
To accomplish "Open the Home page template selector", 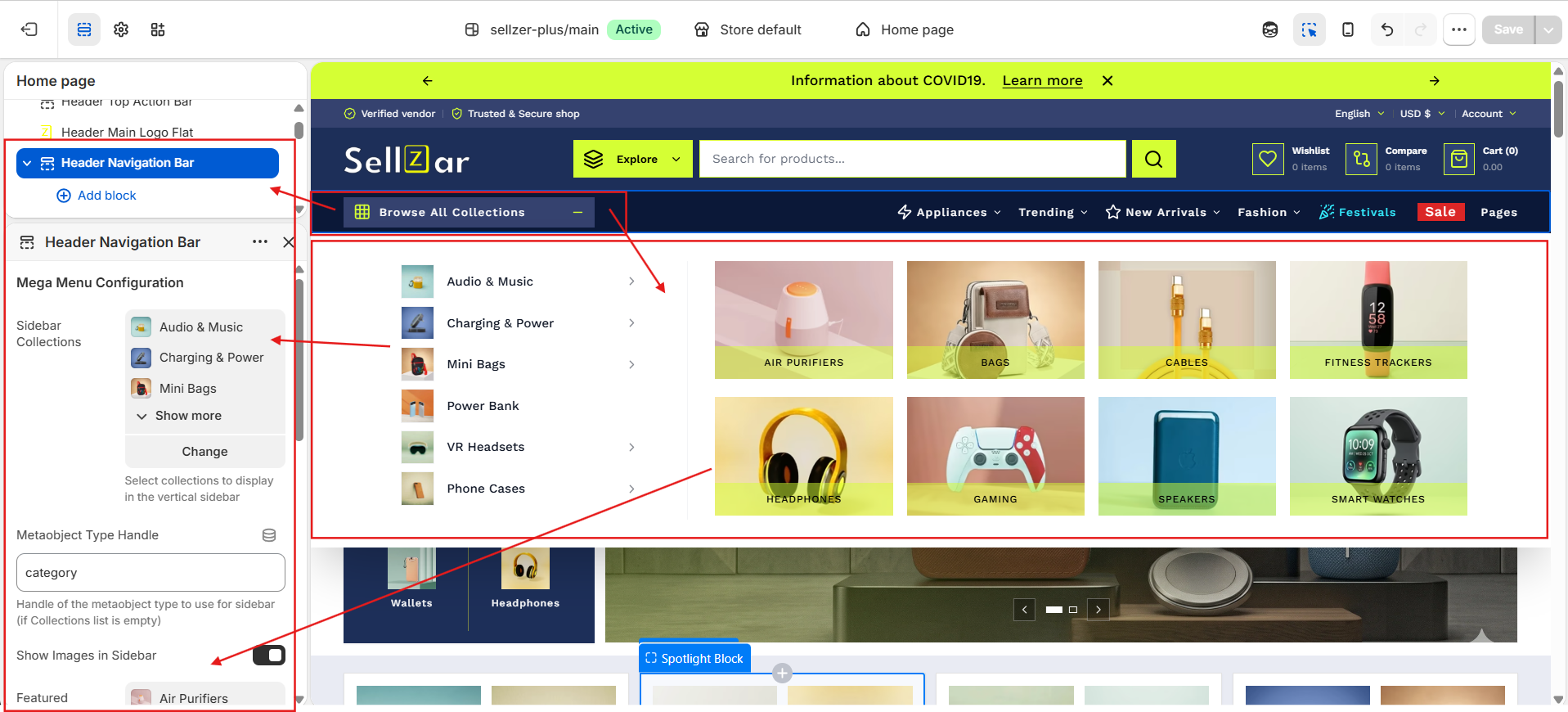I will pyautogui.click(x=905, y=29).
